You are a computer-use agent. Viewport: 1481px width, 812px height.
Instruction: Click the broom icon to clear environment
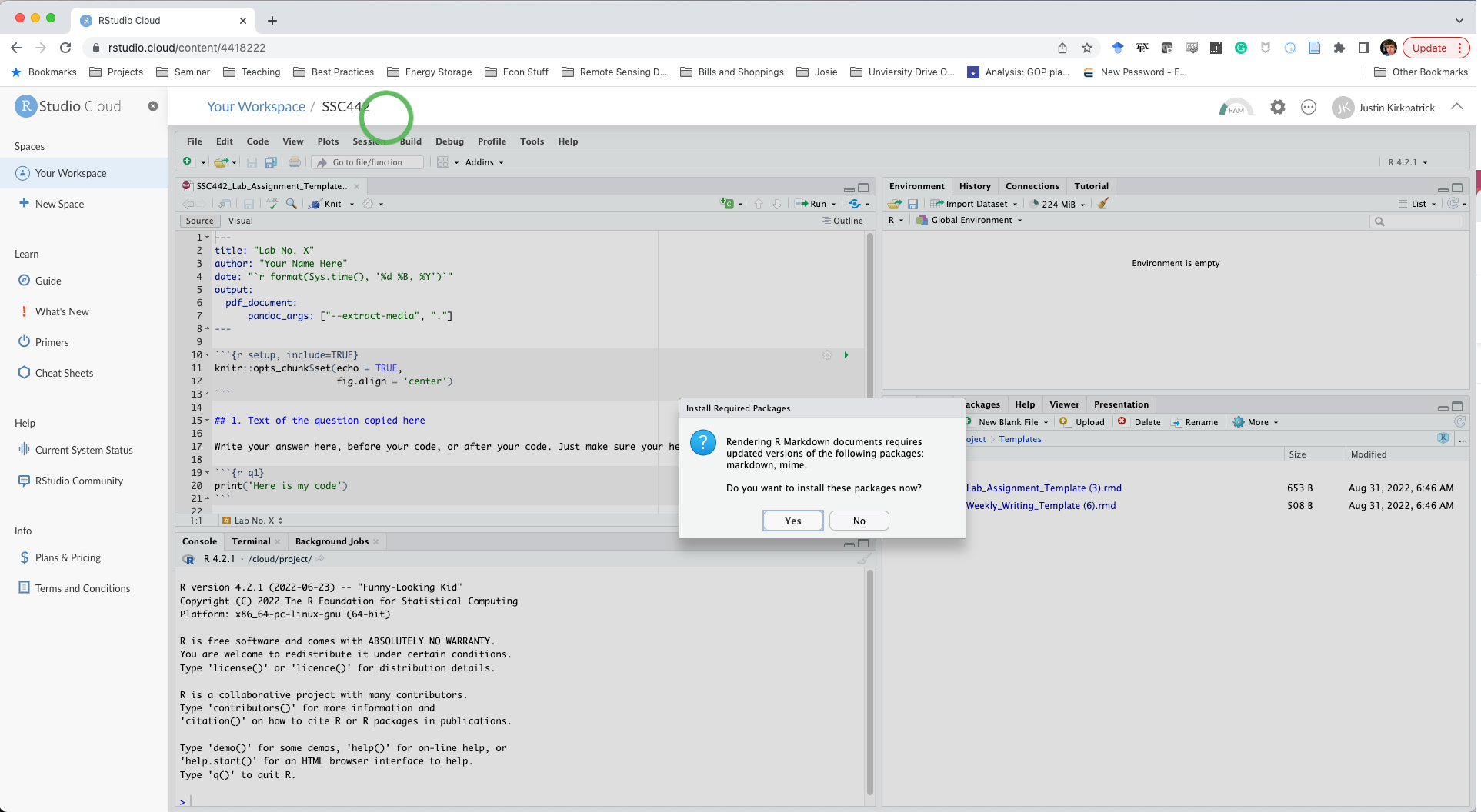click(x=1103, y=204)
